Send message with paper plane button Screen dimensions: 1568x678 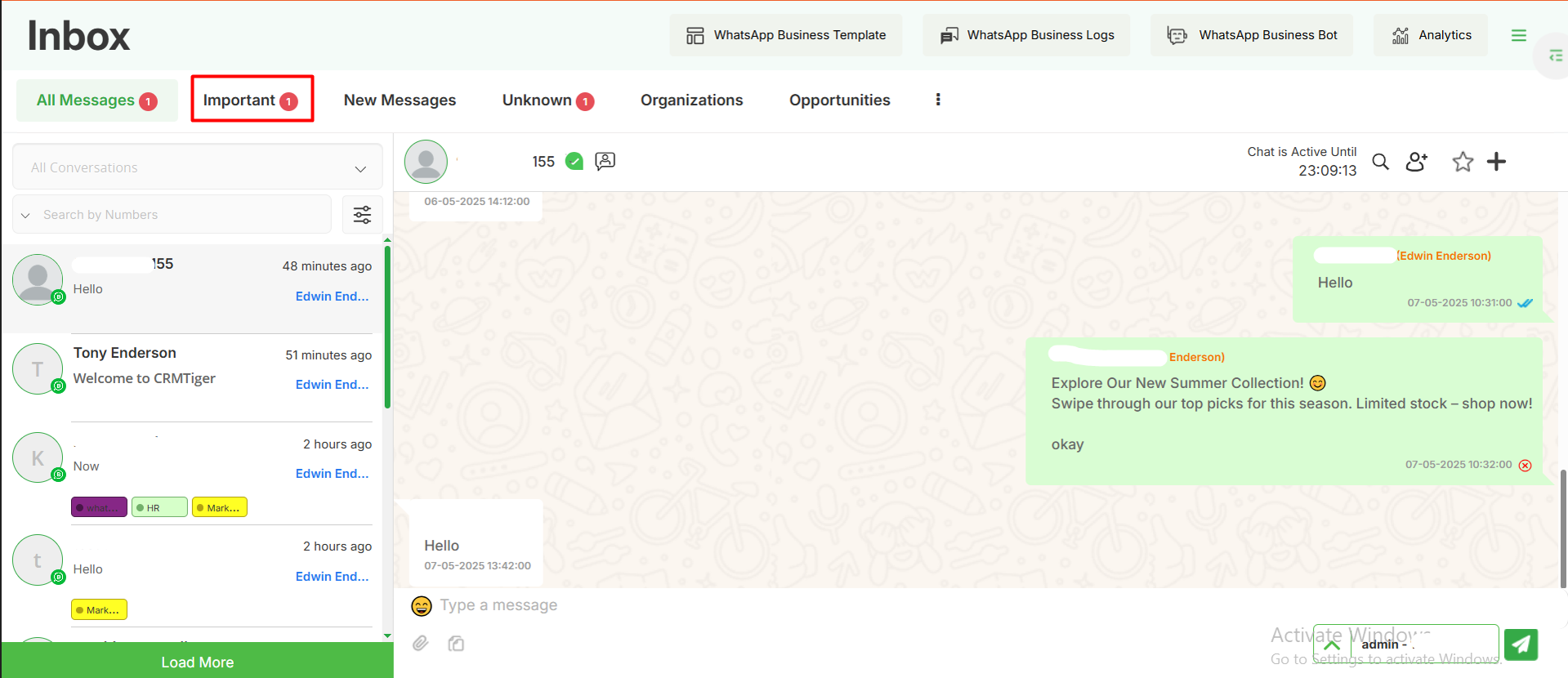tap(1521, 645)
